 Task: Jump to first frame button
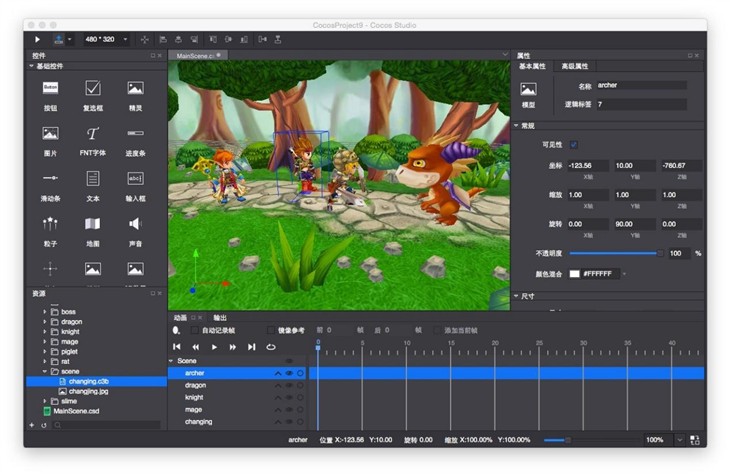pos(176,347)
